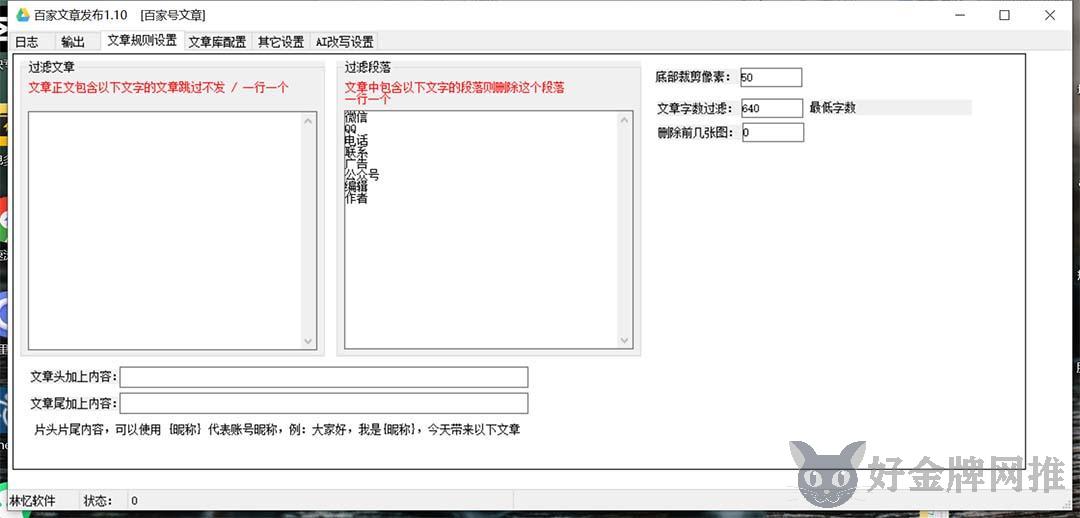1080x518 pixels.
Task: Click the 最低字数 label
Action: click(x=833, y=107)
